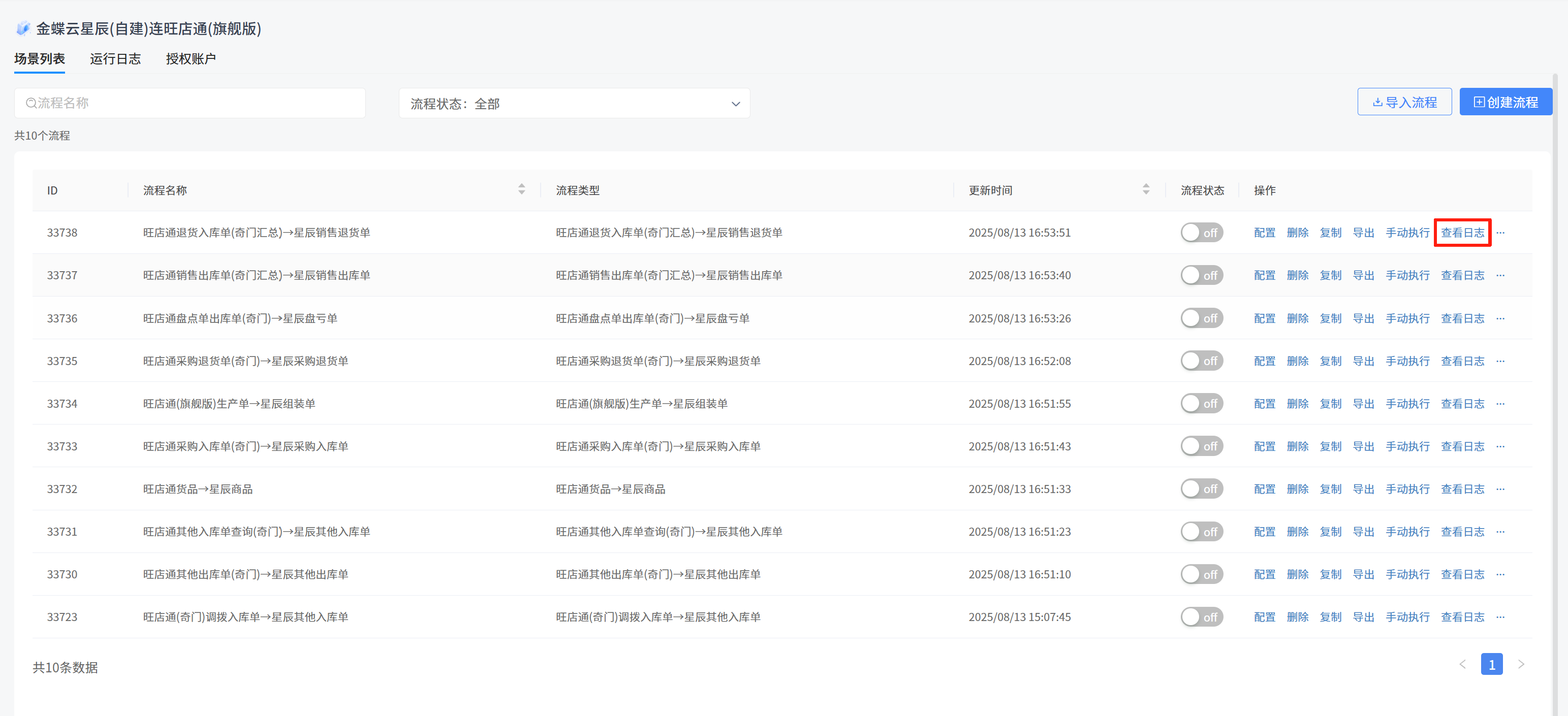
Task: Open the ellipsis dropdown for flow 33732
Action: (1500, 489)
